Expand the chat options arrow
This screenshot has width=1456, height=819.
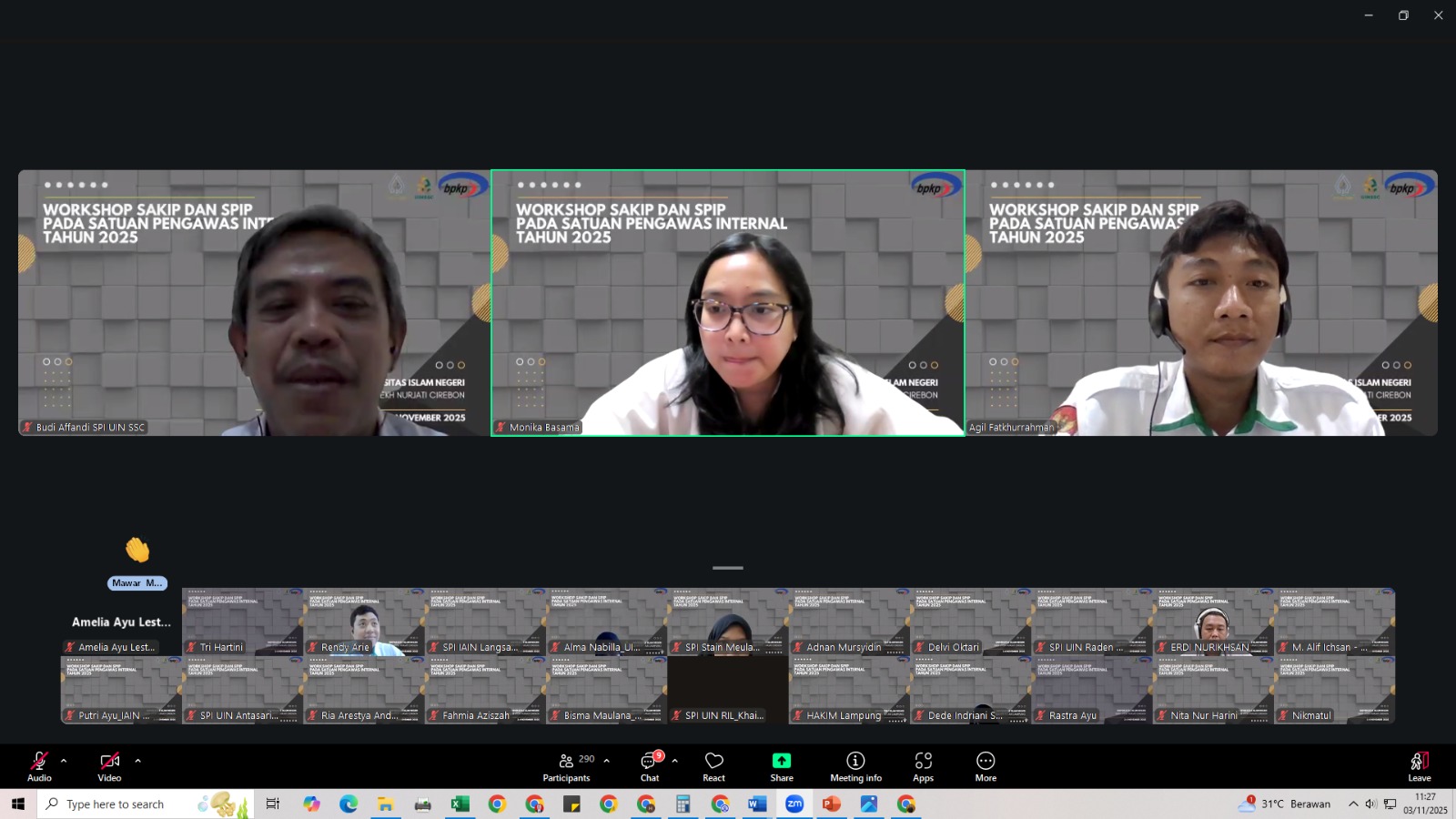point(675,761)
